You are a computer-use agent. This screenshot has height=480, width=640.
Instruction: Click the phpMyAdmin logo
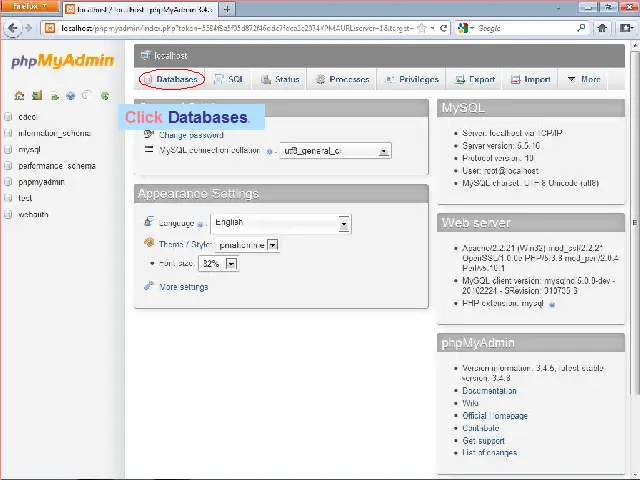62,60
